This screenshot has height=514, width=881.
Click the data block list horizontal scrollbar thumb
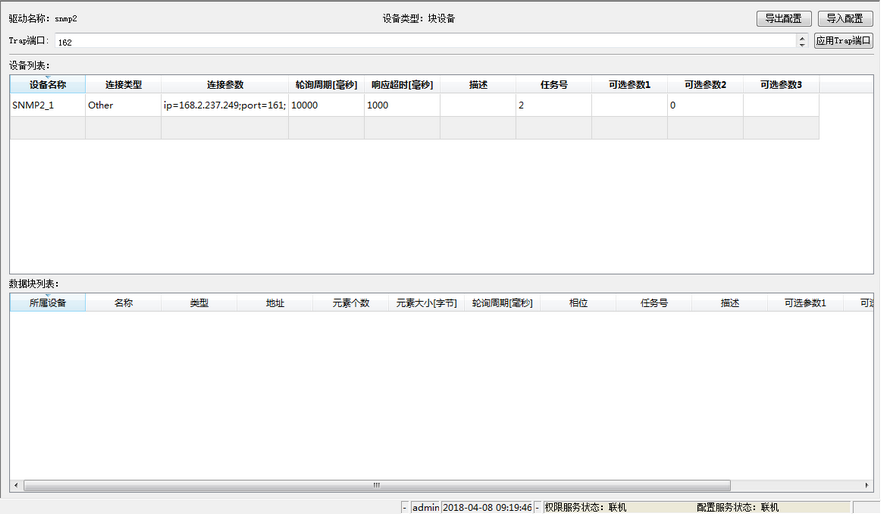point(376,485)
